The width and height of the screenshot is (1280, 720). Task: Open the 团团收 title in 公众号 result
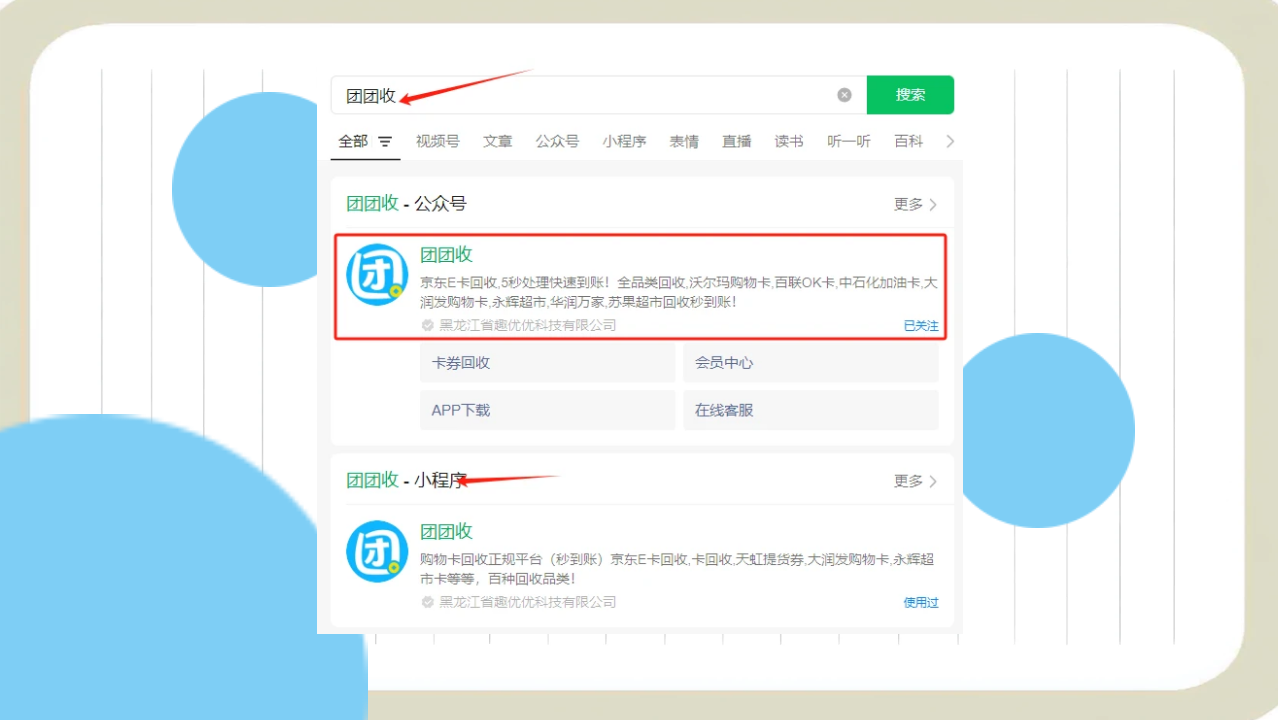tap(446, 255)
